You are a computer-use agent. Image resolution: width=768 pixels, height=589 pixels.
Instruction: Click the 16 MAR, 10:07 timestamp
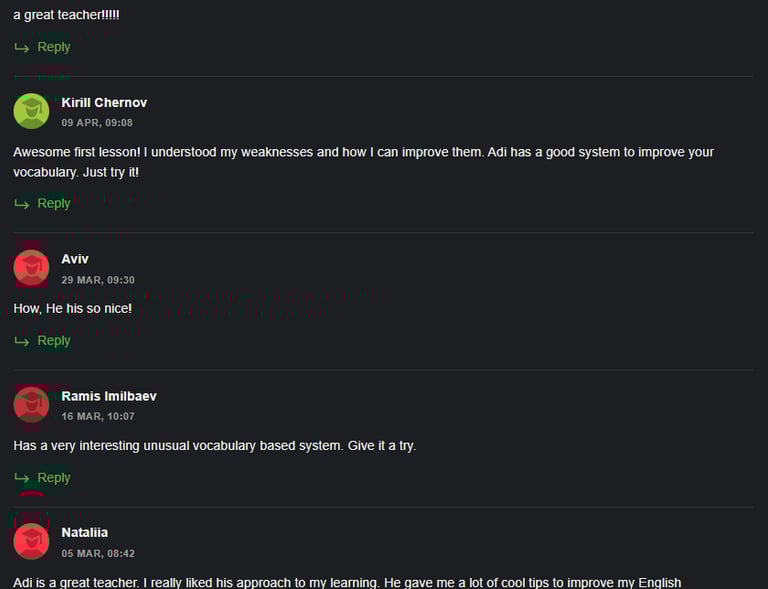tap(98, 417)
